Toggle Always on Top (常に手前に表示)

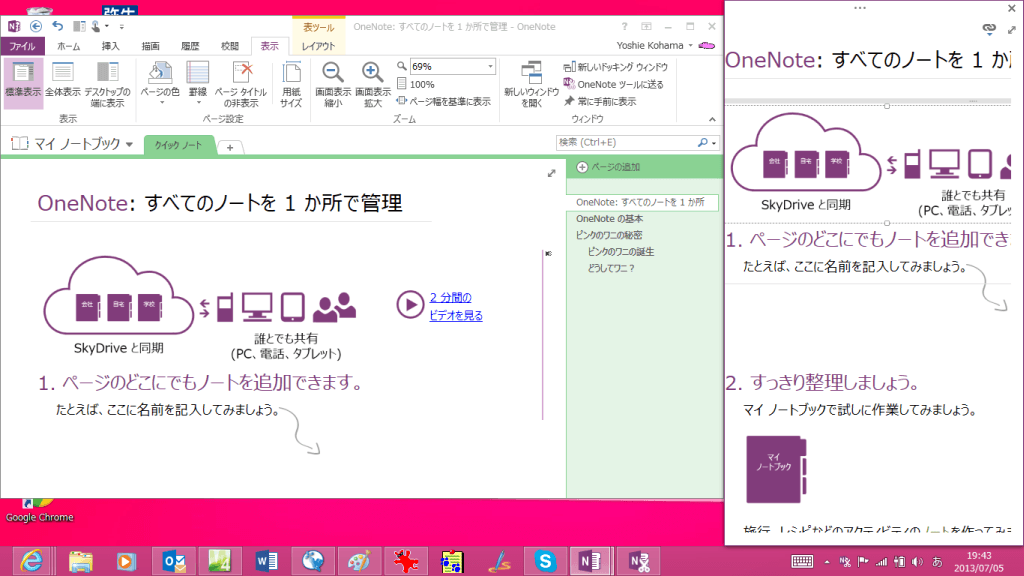pos(600,101)
